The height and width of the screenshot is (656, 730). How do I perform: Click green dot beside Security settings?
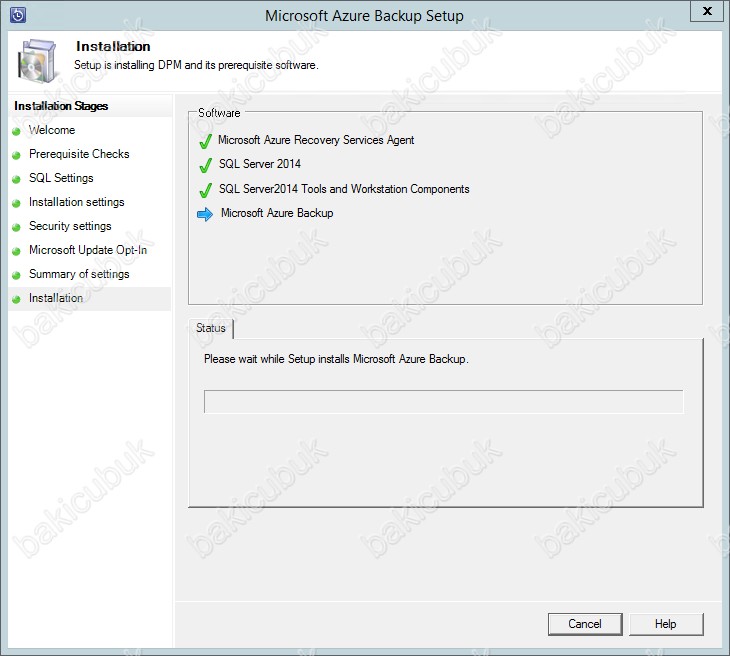16,227
